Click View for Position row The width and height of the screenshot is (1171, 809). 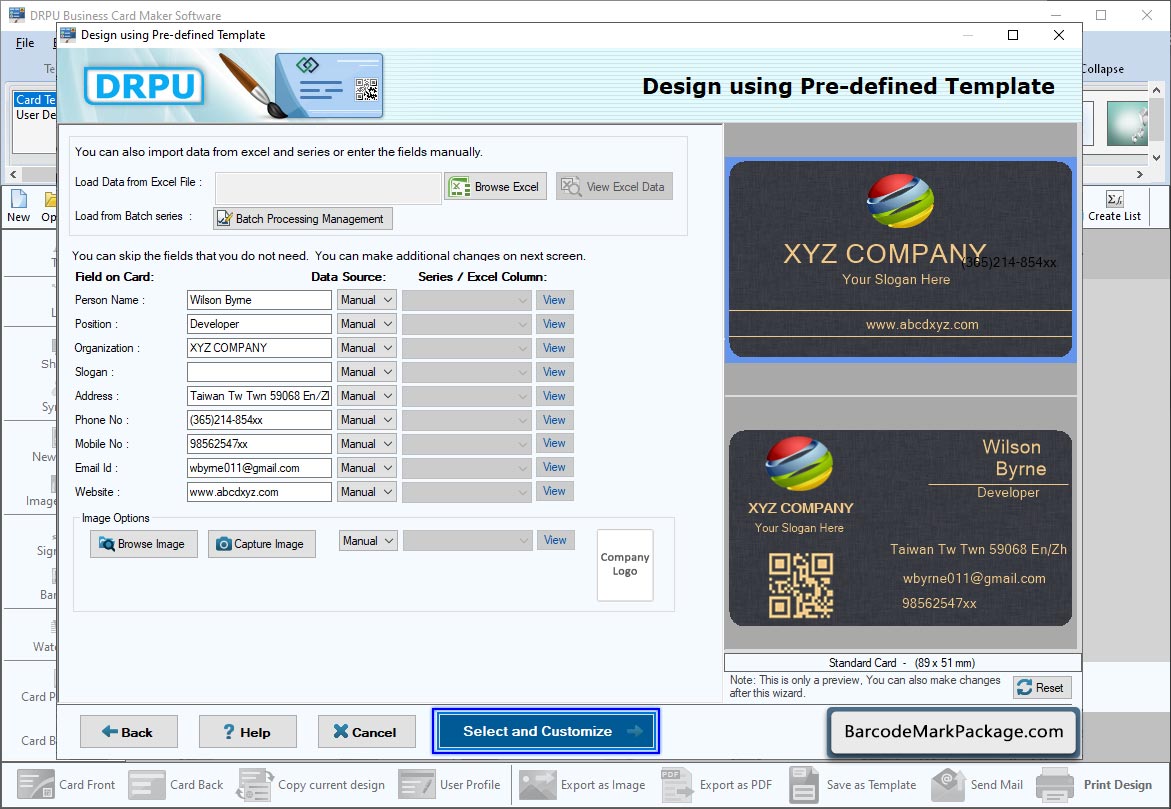(554, 324)
